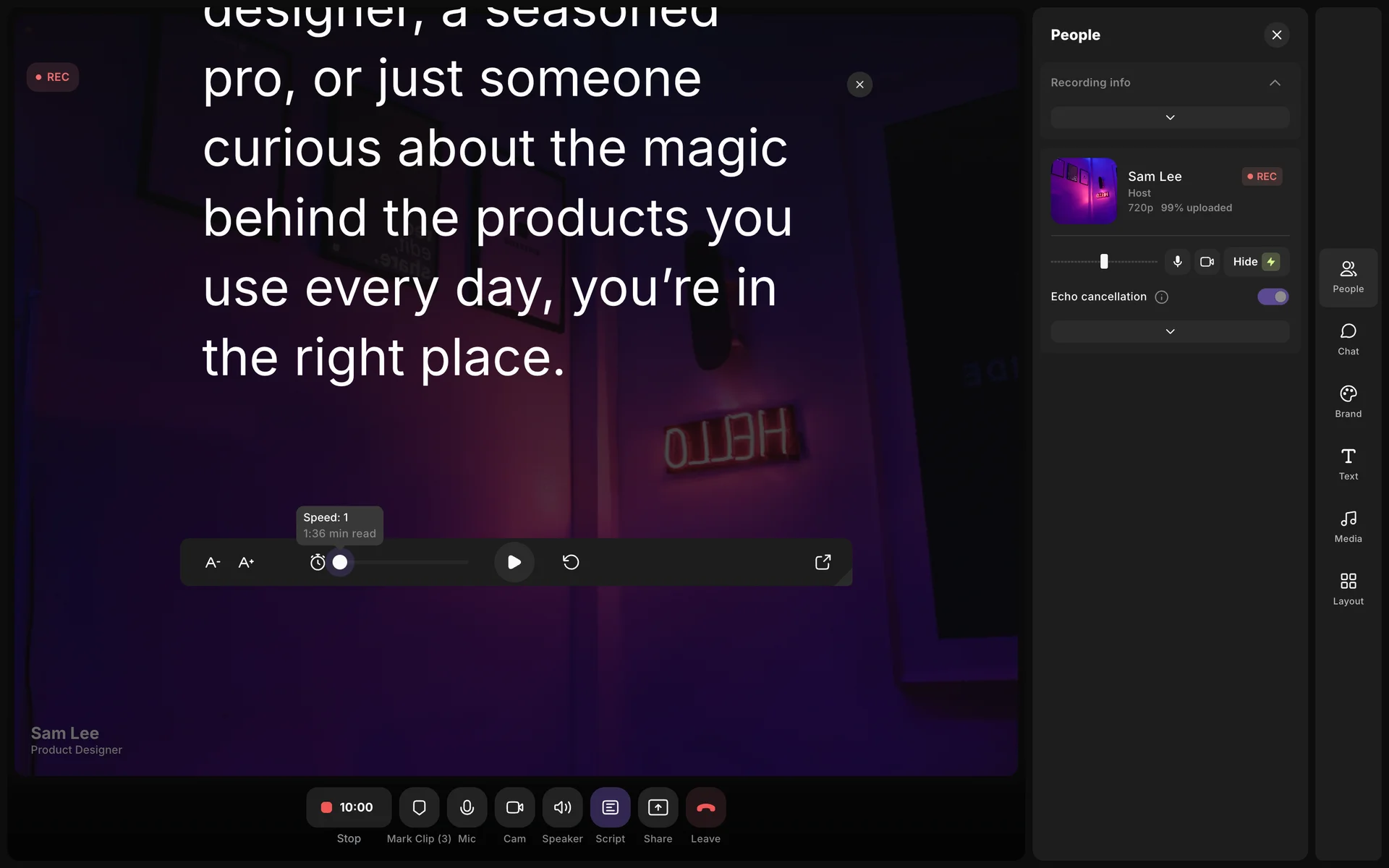The height and width of the screenshot is (868, 1389).
Task: Click the Share screen button
Action: [658, 807]
